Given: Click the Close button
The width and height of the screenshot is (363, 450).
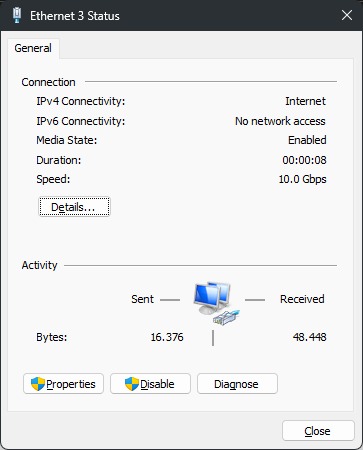Looking at the screenshot, I should point(318,431).
